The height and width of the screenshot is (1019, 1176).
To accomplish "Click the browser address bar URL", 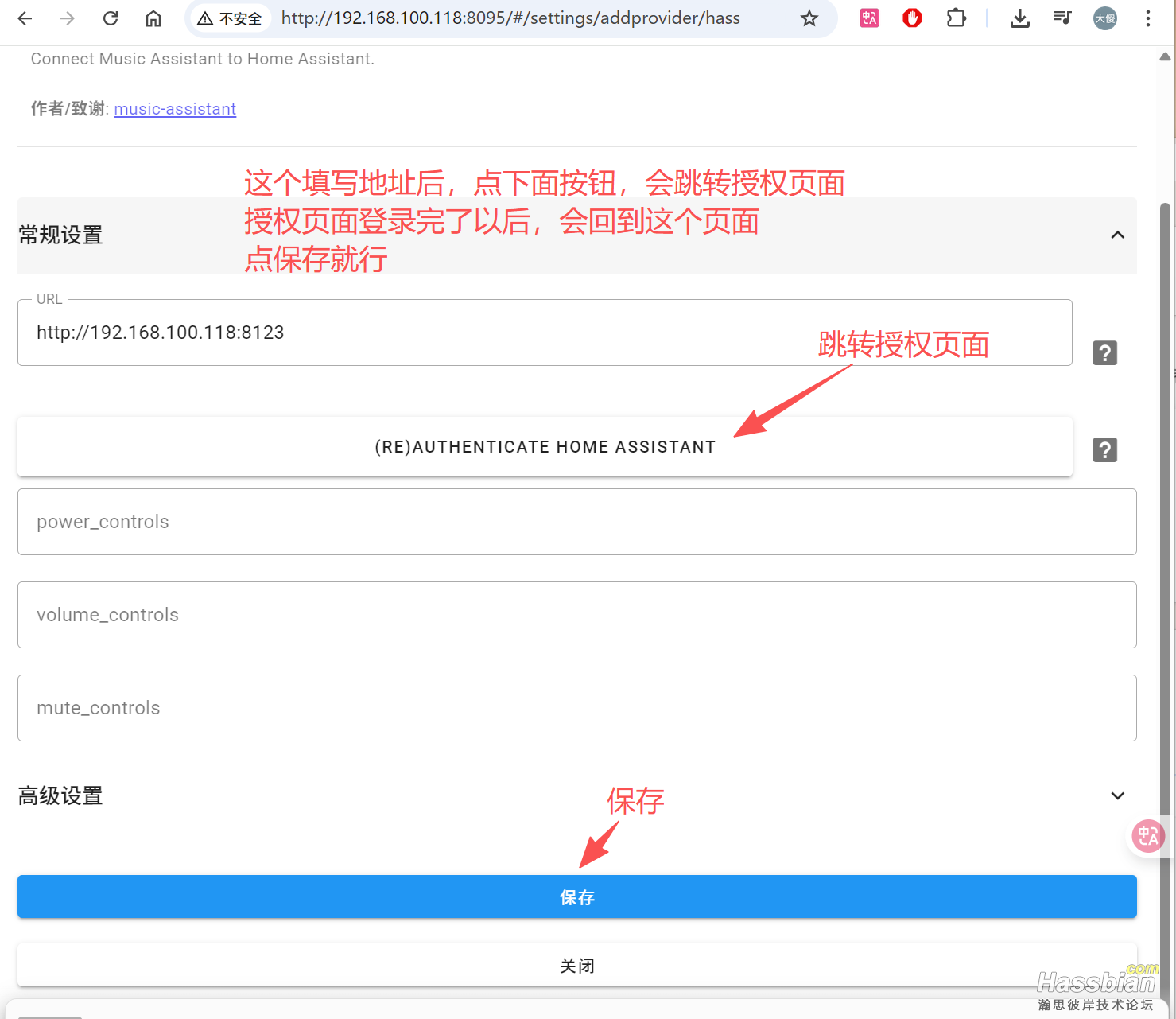I will (510, 18).
